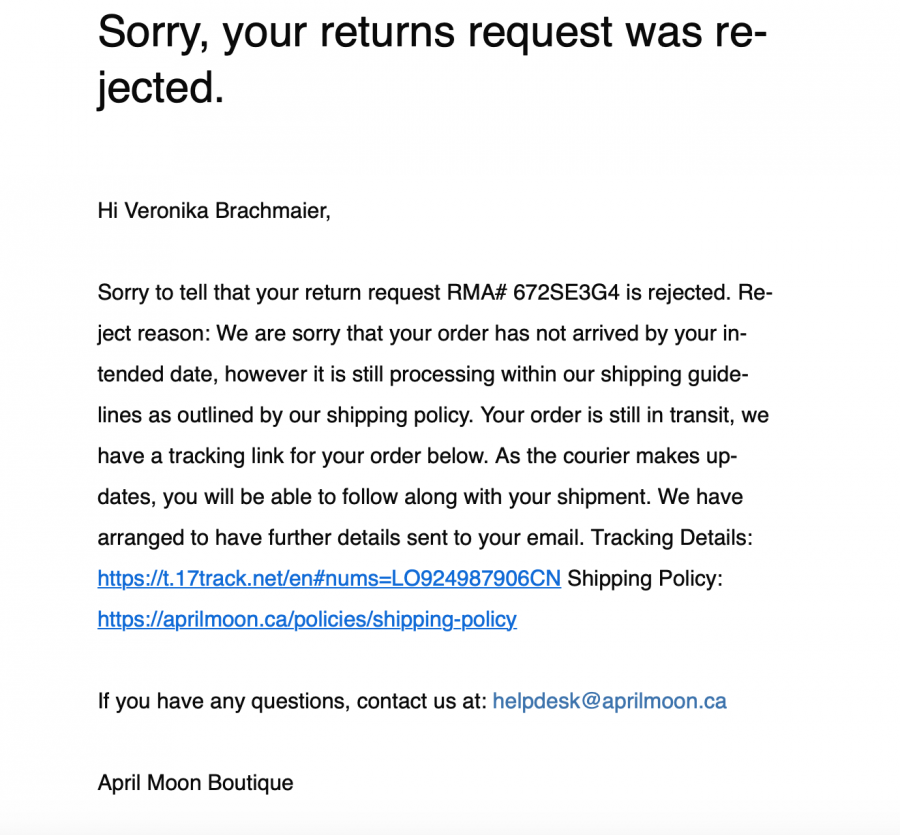Click the helpdesk@aprilmoon.ca email address
This screenshot has width=900, height=835.
click(610, 701)
